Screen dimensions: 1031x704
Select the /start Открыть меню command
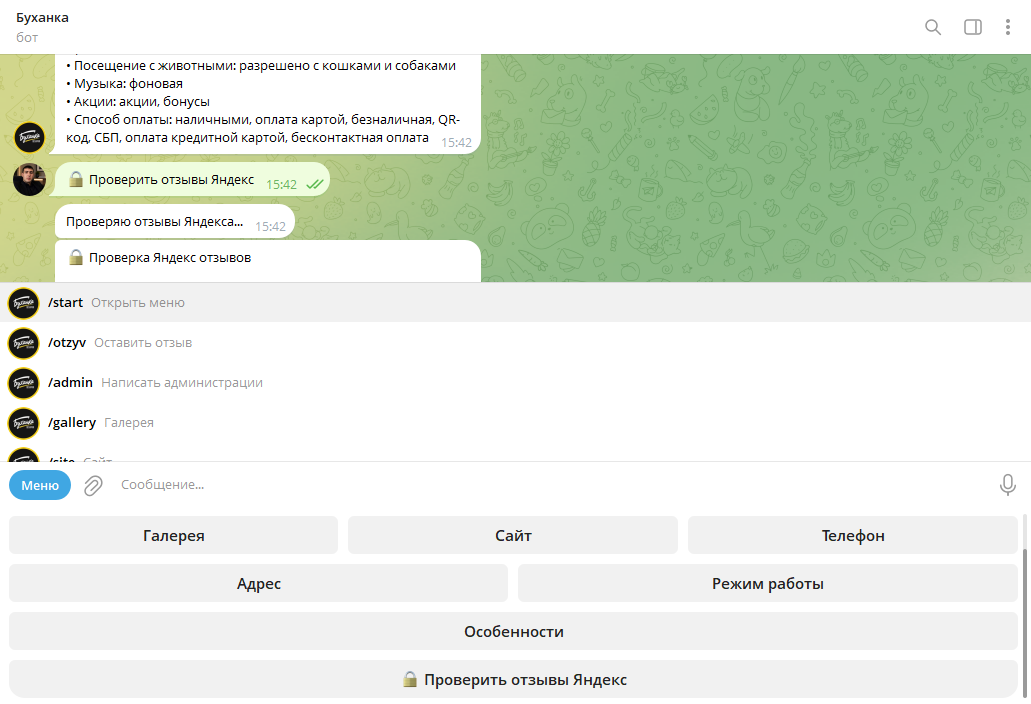point(516,302)
